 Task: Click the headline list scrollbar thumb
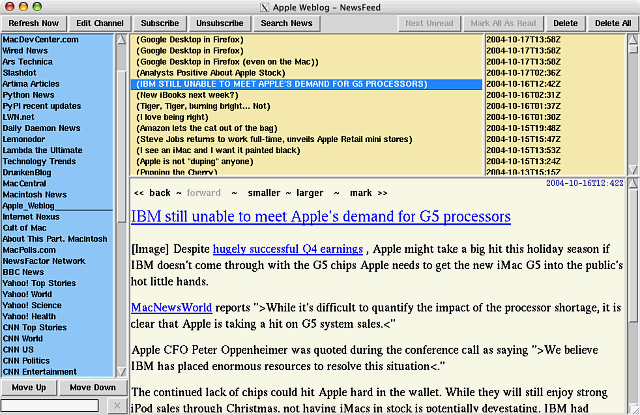pos(633,49)
